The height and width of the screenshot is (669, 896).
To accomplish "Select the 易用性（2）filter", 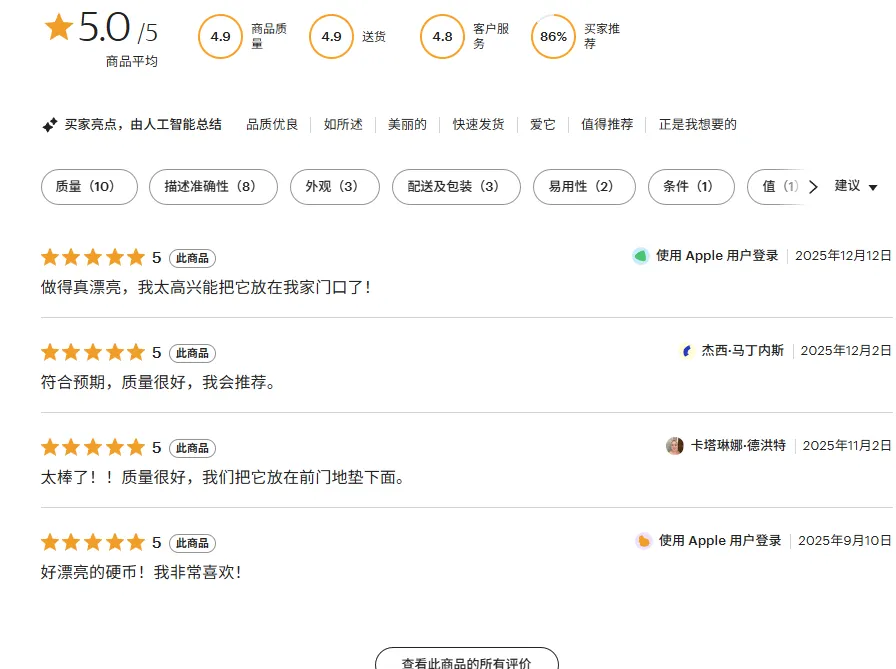I will click(585, 187).
